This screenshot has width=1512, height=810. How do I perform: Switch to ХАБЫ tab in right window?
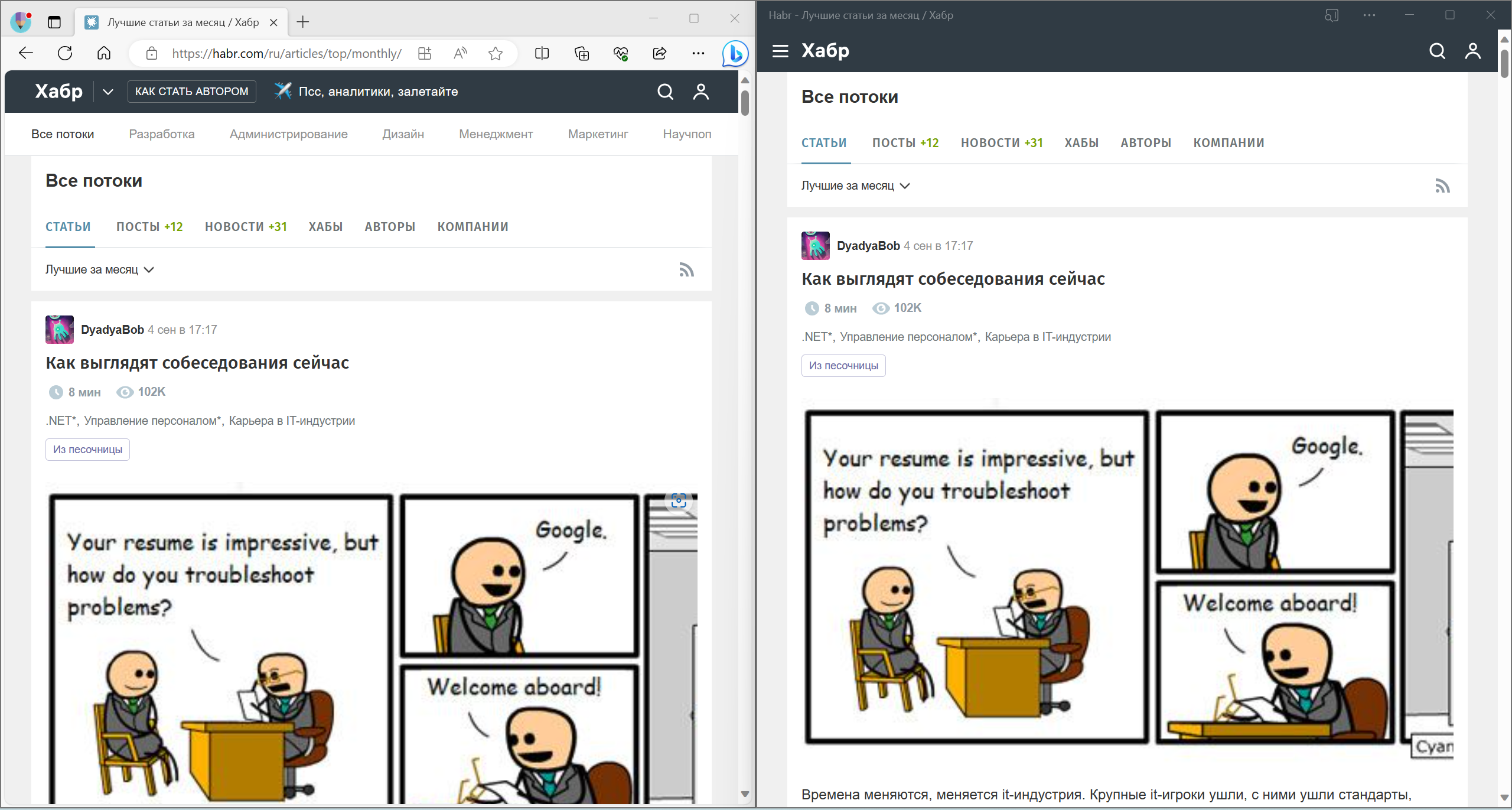pos(1081,143)
